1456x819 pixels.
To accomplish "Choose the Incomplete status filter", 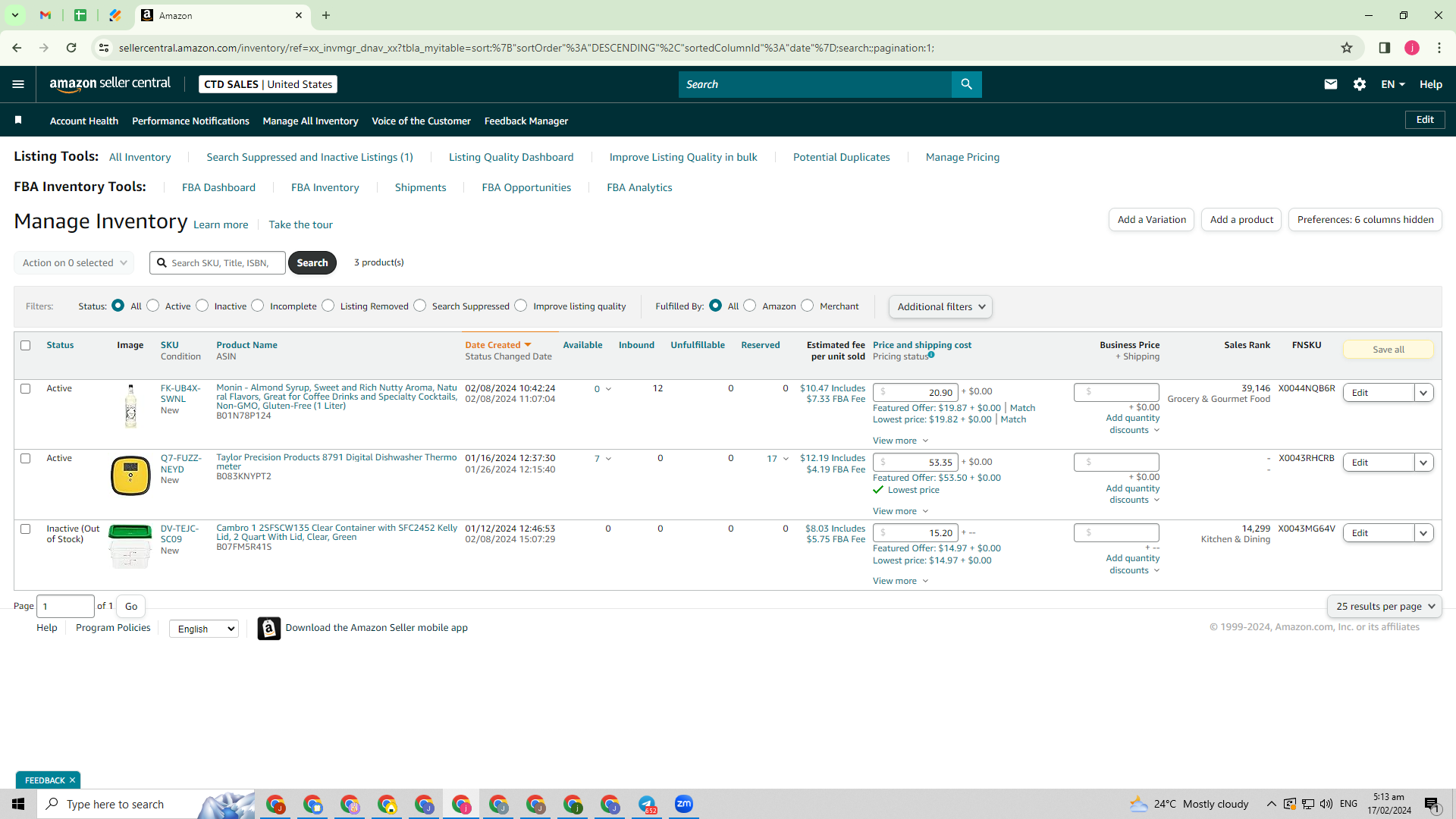I will (258, 306).
